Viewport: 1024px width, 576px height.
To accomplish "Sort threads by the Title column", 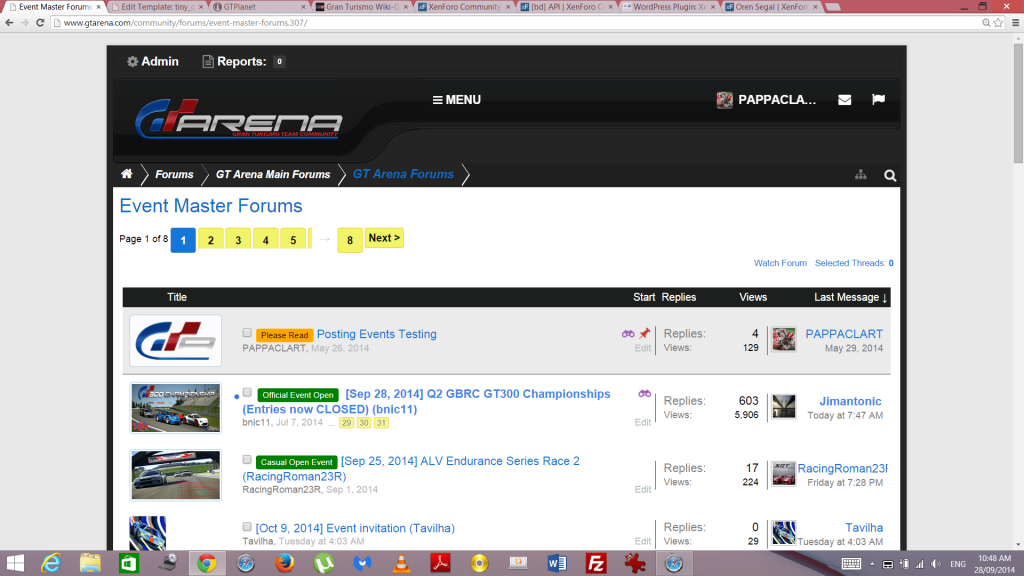I will pyautogui.click(x=176, y=297).
